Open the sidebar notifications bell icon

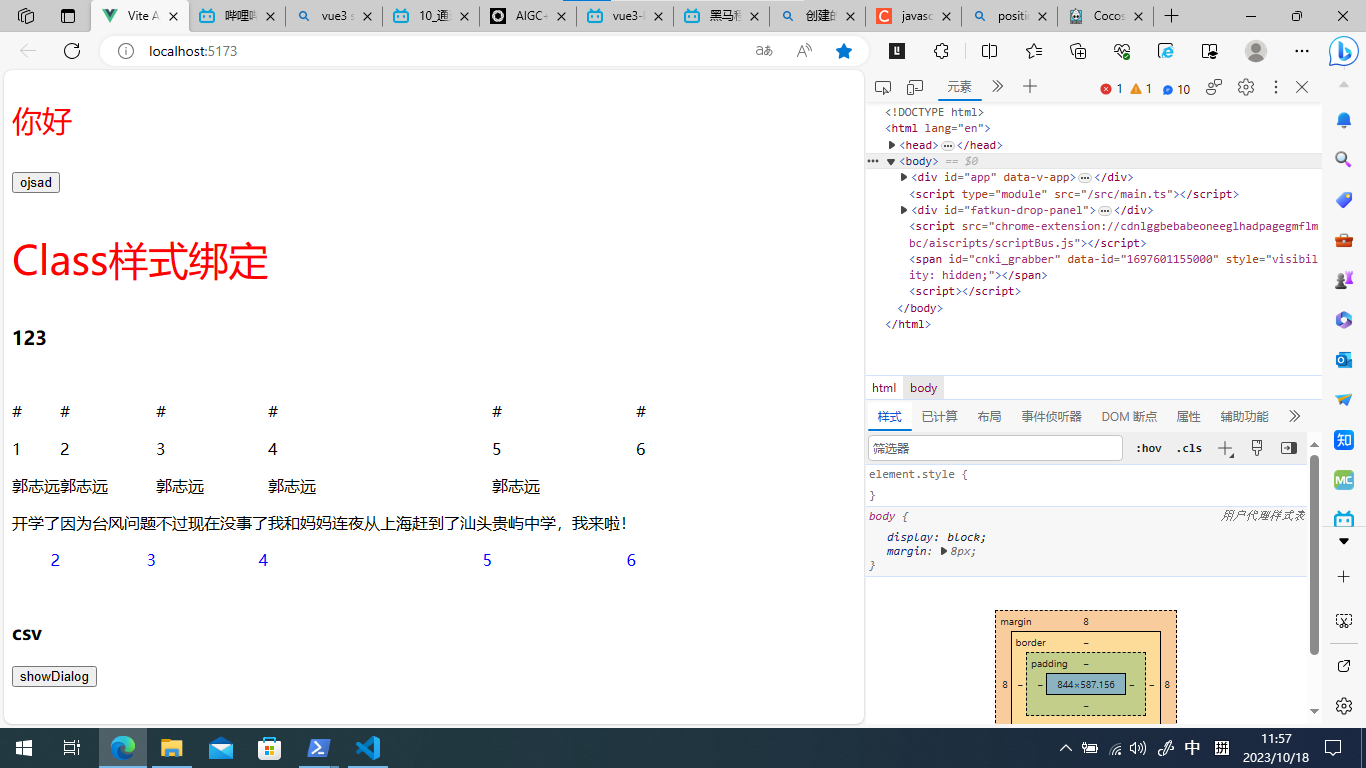pos(1344,120)
